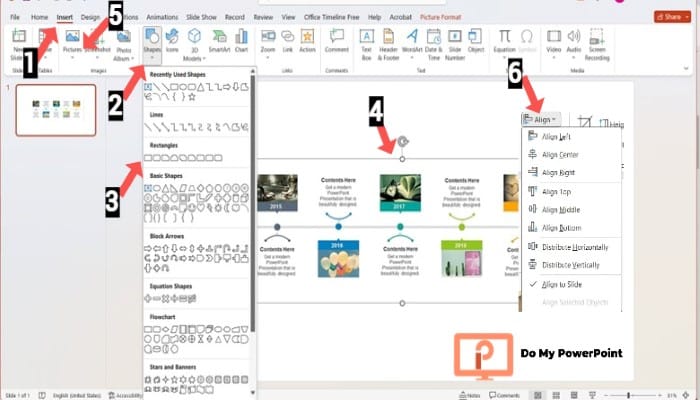Open the Office Timeline Free tab
Viewport: 700px width, 400px height.
pyautogui.click(x=332, y=17)
